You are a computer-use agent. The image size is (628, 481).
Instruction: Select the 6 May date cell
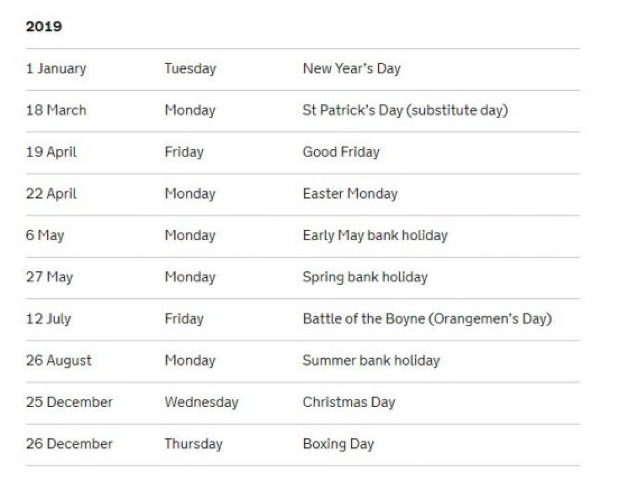(x=46, y=235)
